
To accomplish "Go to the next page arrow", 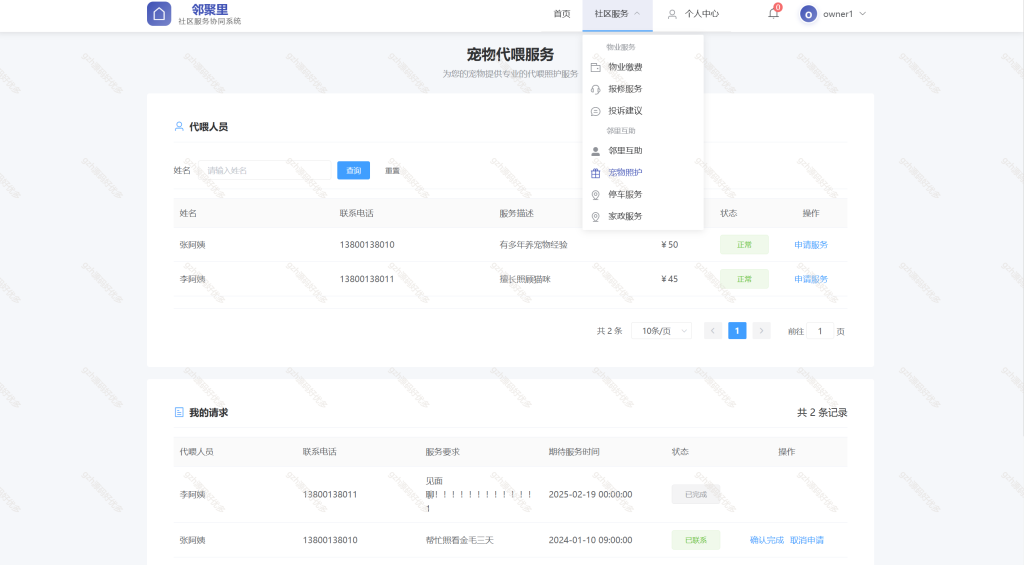I will (761, 331).
